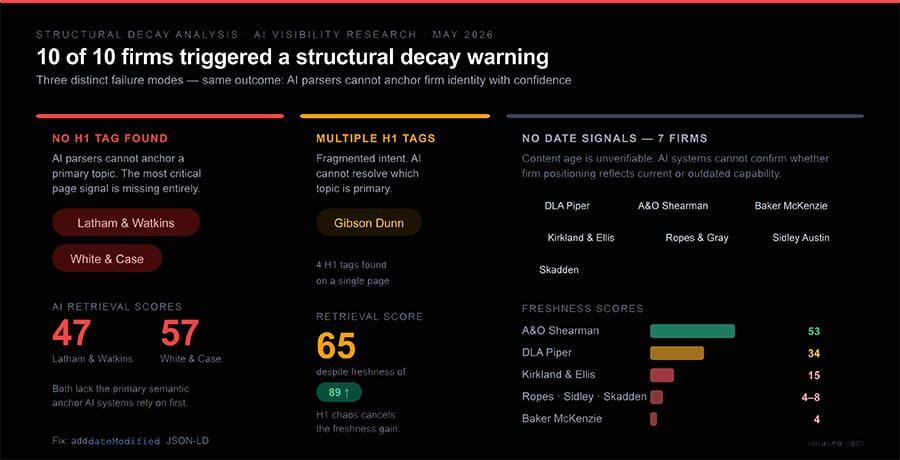
Task: Click the Ropes · Sidley · Skadden bar
Action: pos(656,397)
